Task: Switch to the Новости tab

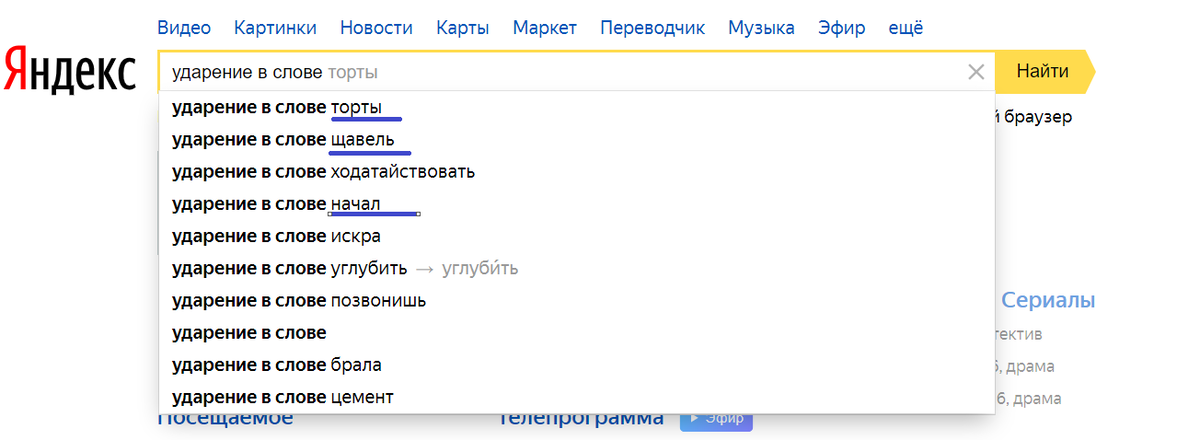Action: point(376,27)
